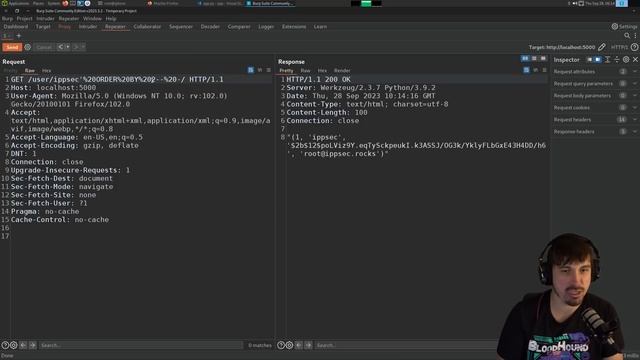Open the Collaborator tab
Viewport: 640px width, 360px height.
[x=147, y=27]
